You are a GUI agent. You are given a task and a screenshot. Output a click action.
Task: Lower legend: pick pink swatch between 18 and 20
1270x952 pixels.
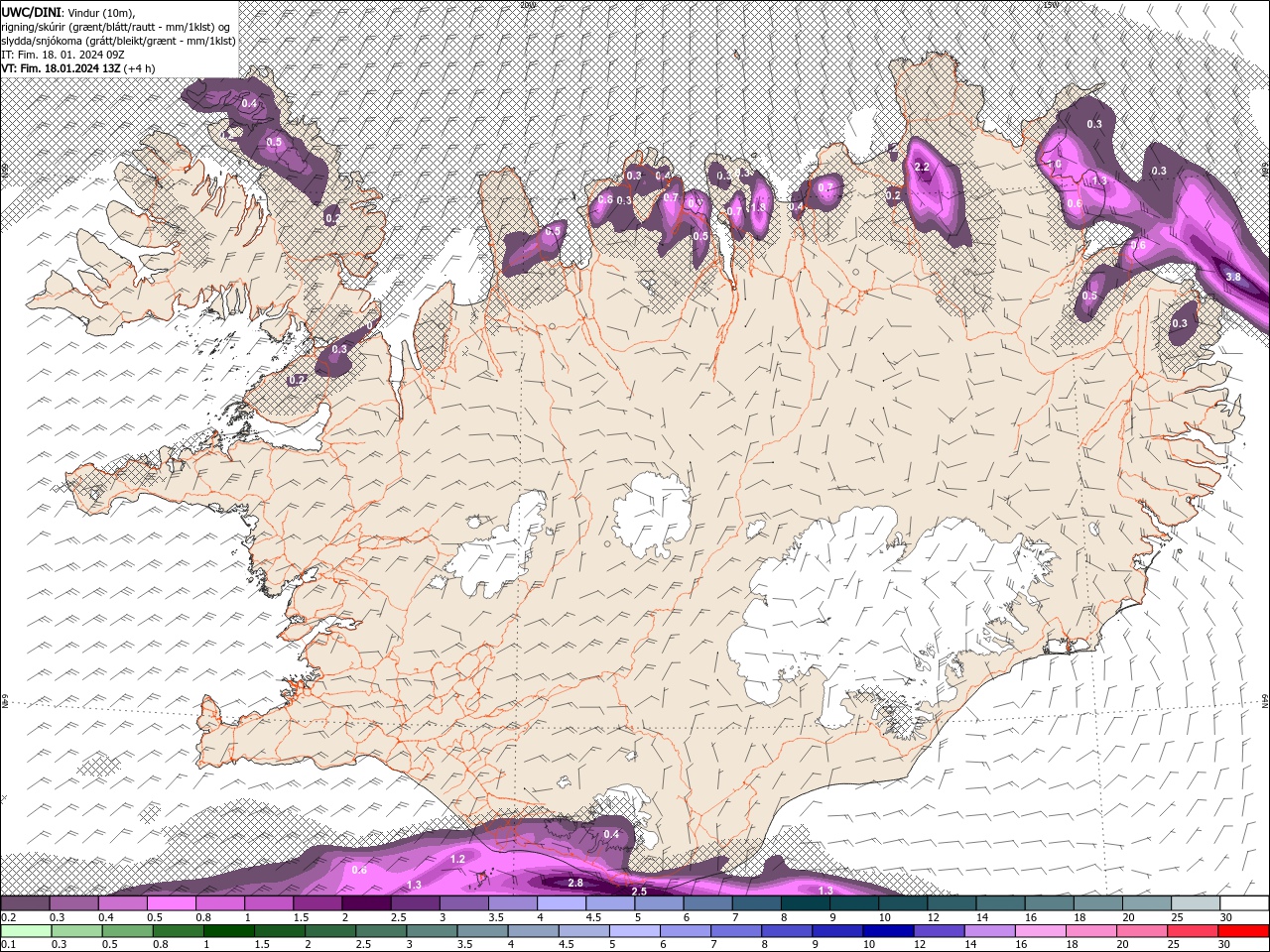click(1089, 931)
